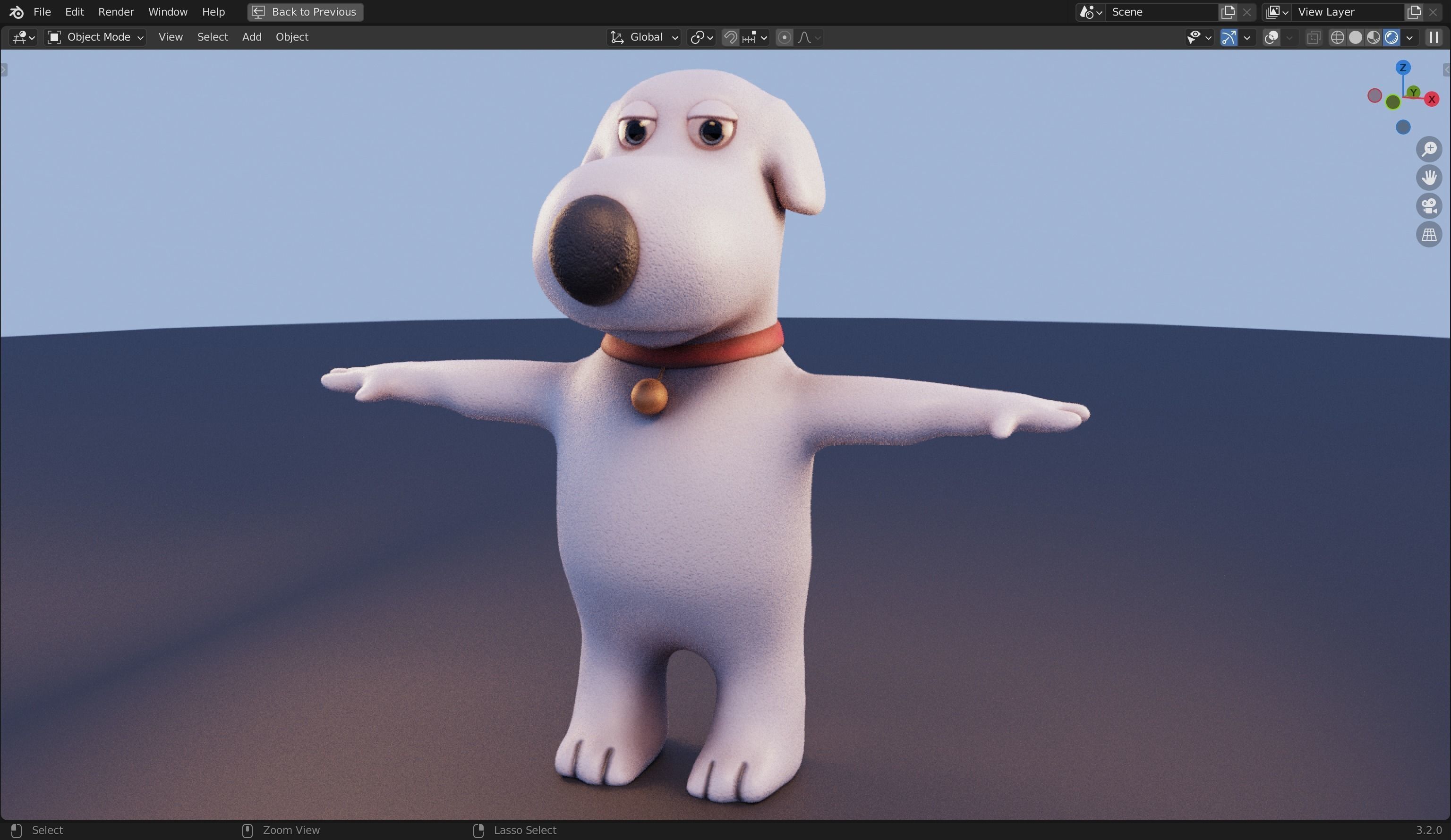Click the pan view hand icon
The image size is (1451, 840).
tap(1429, 178)
